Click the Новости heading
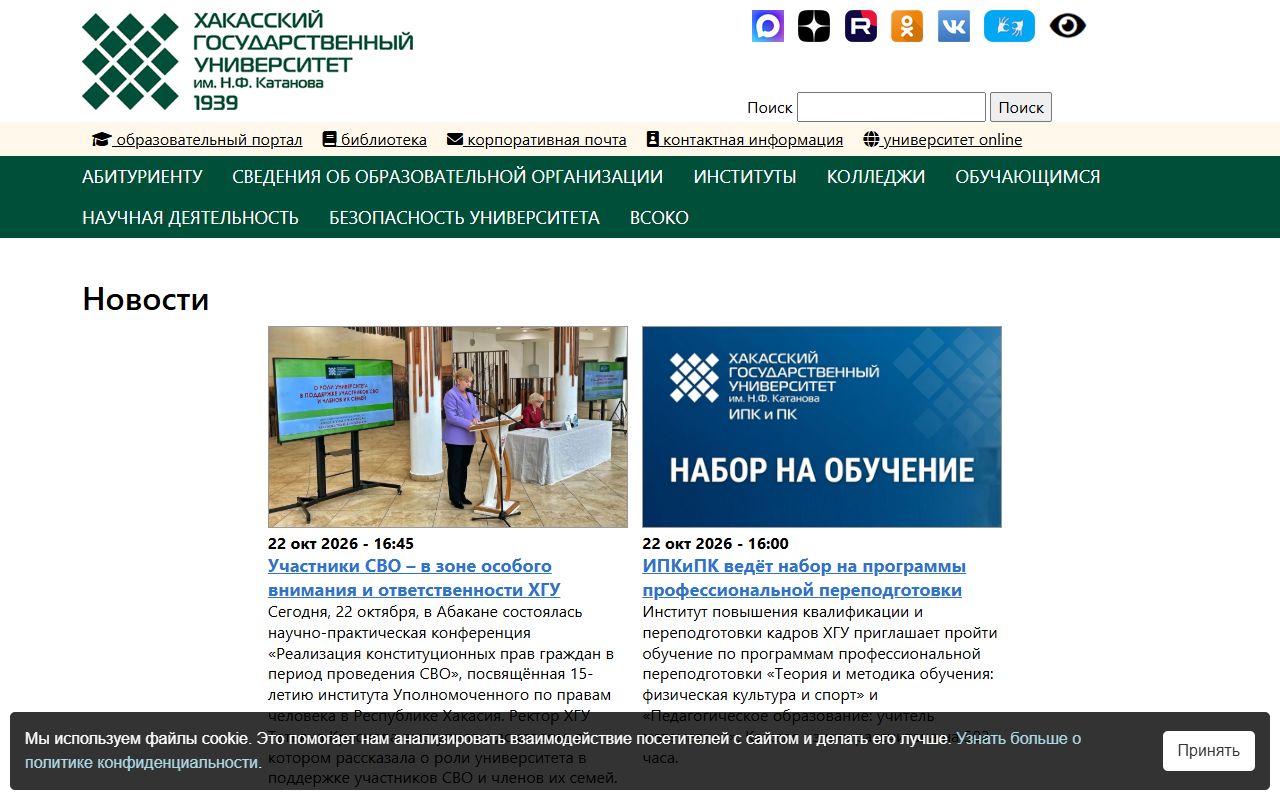 click(146, 299)
